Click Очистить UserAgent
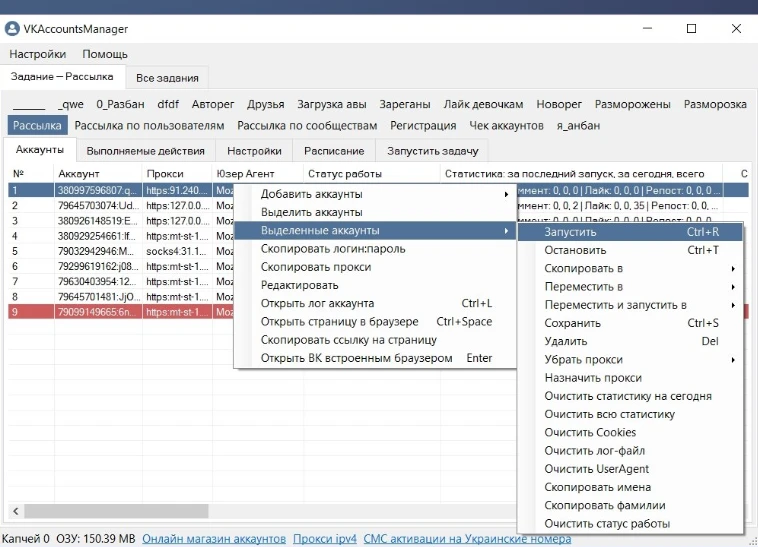 pyautogui.click(x=630, y=469)
